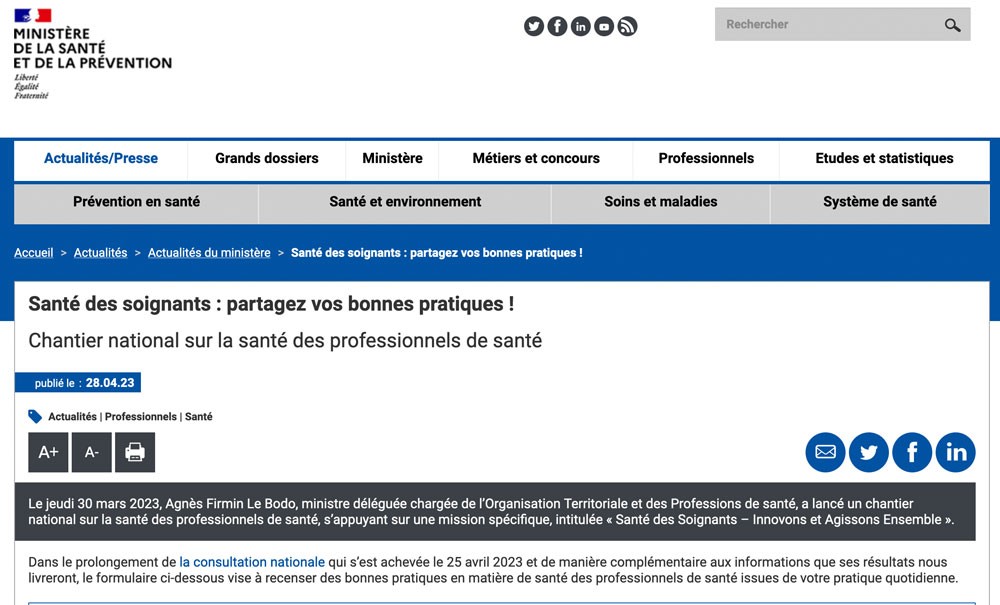Open the Grands dossiers menu
Image resolution: width=1000 pixels, height=605 pixels.
pos(267,158)
